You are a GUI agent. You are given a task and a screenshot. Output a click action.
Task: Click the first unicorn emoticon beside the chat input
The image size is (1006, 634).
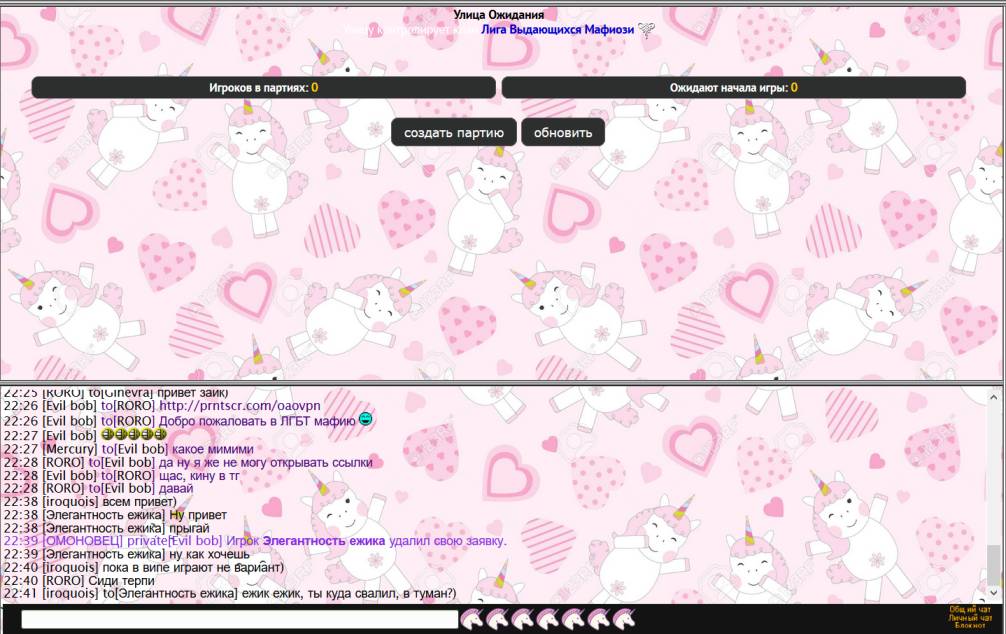pos(472,619)
